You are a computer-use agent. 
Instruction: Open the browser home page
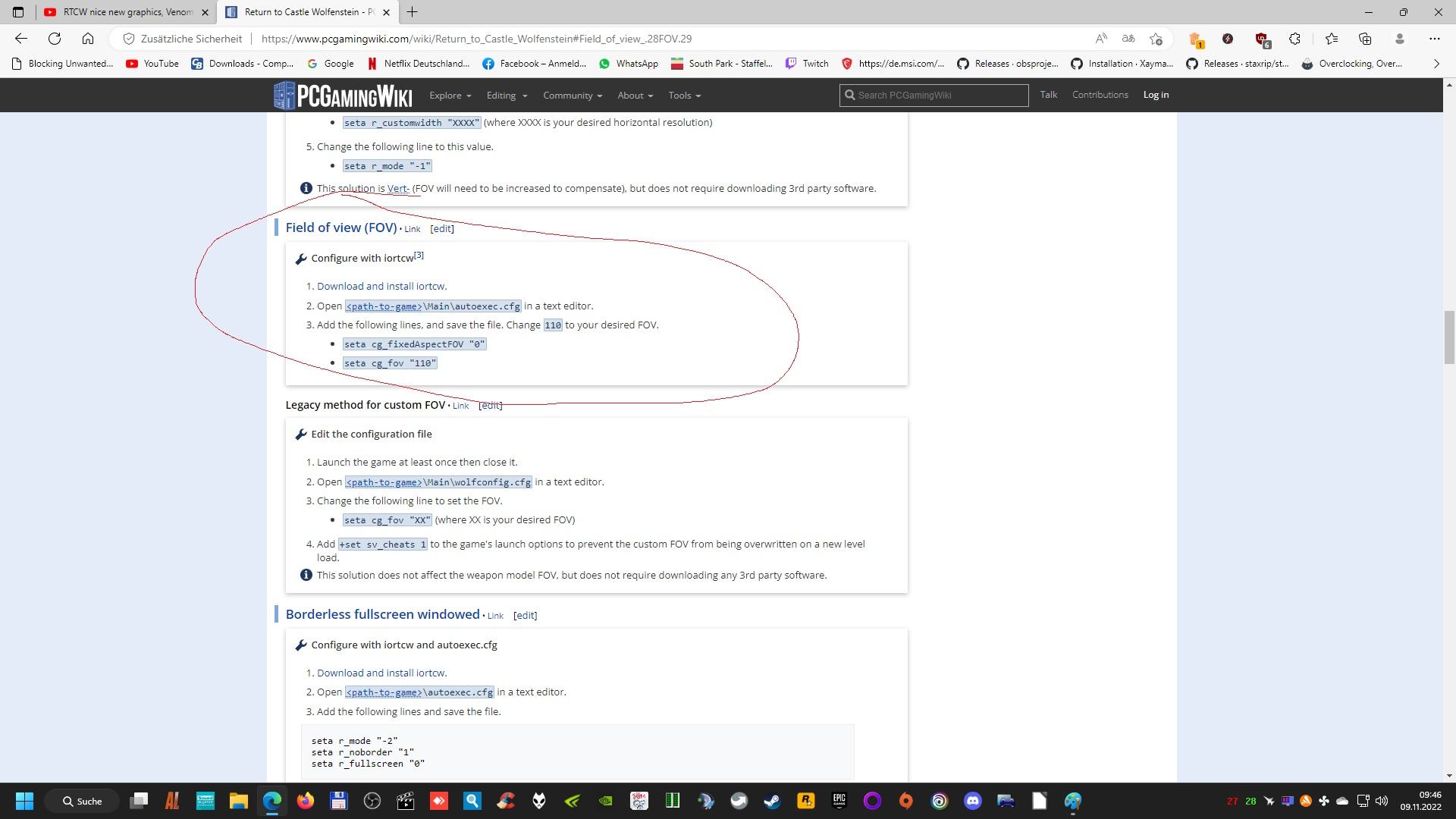[88, 39]
